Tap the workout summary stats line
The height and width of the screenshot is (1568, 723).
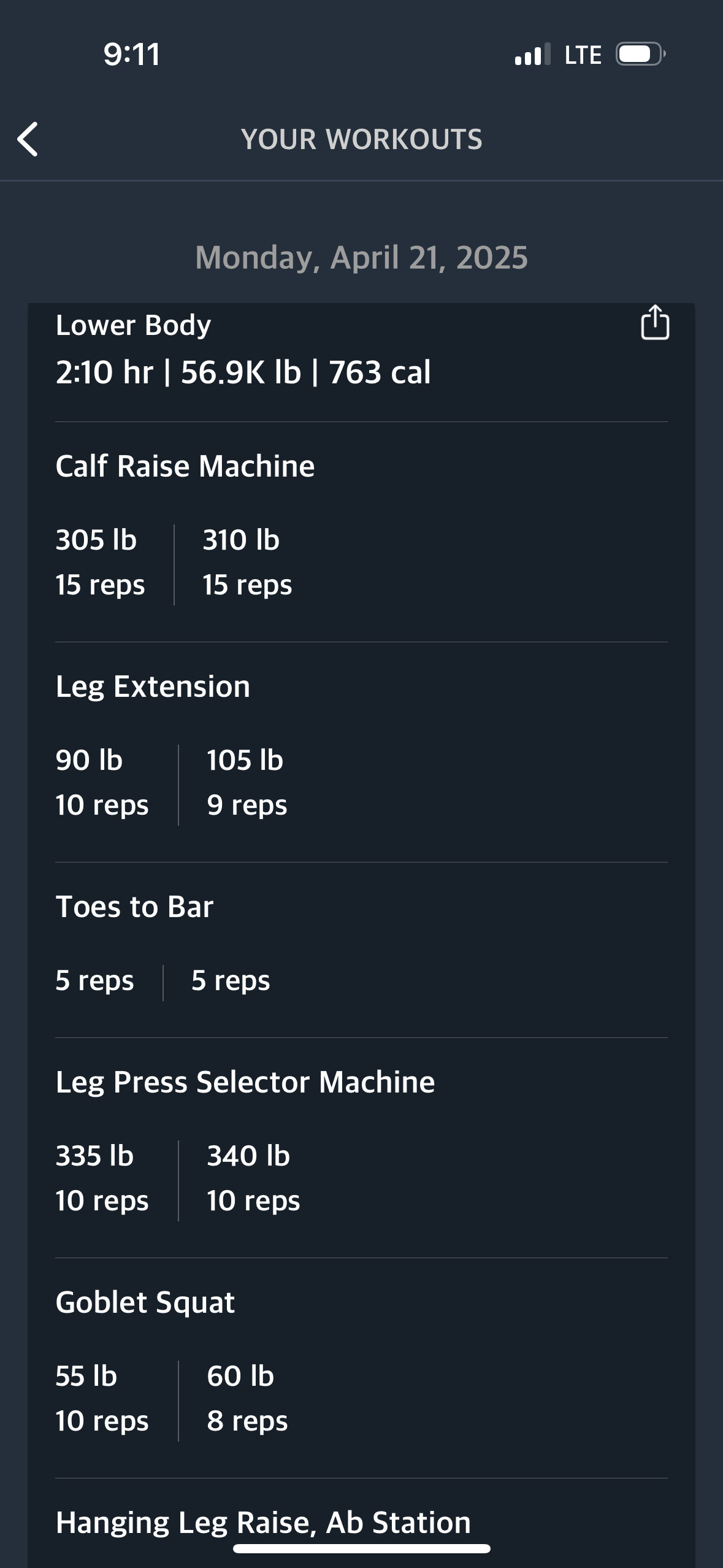243,372
